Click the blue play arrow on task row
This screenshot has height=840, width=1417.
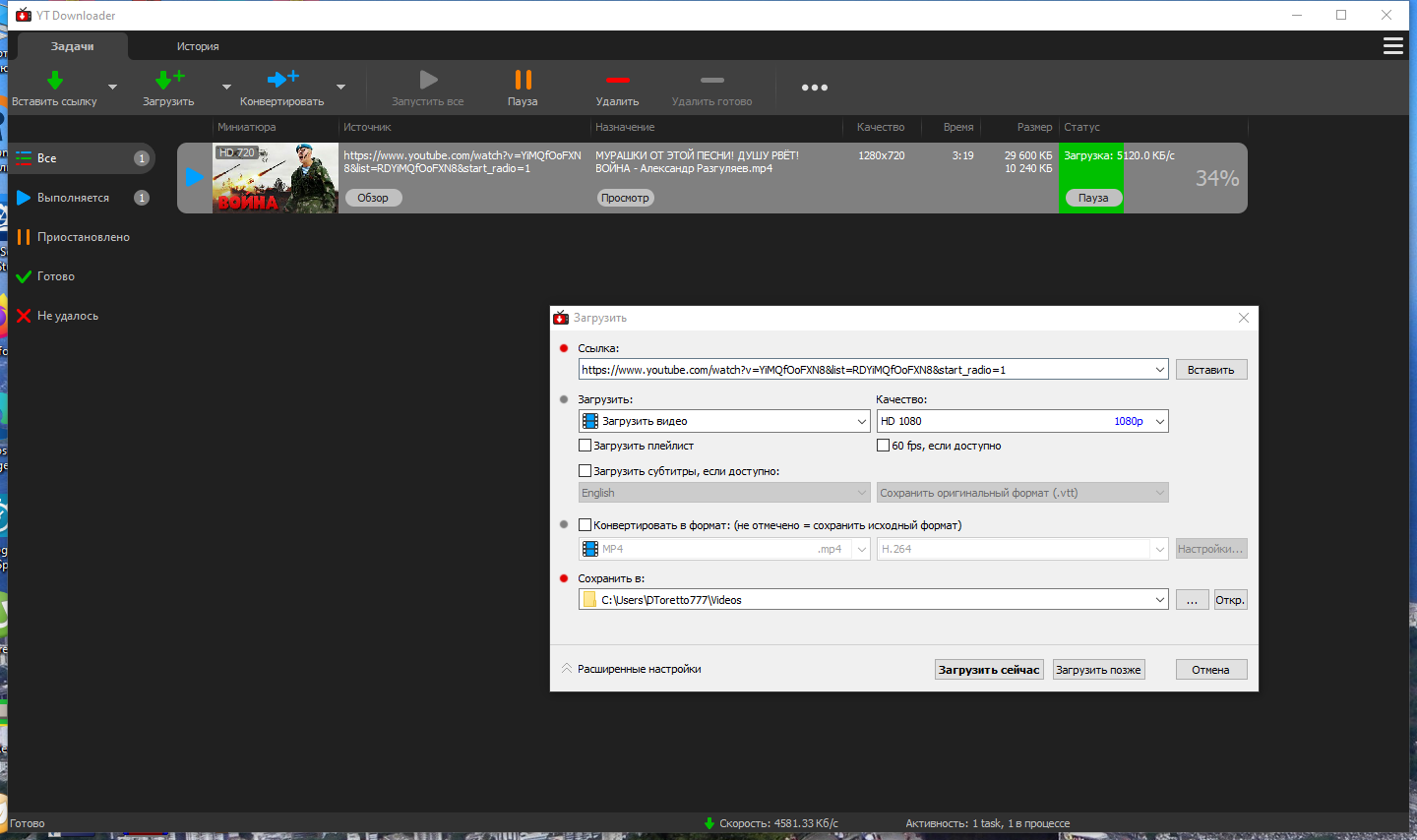(x=195, y=177)
